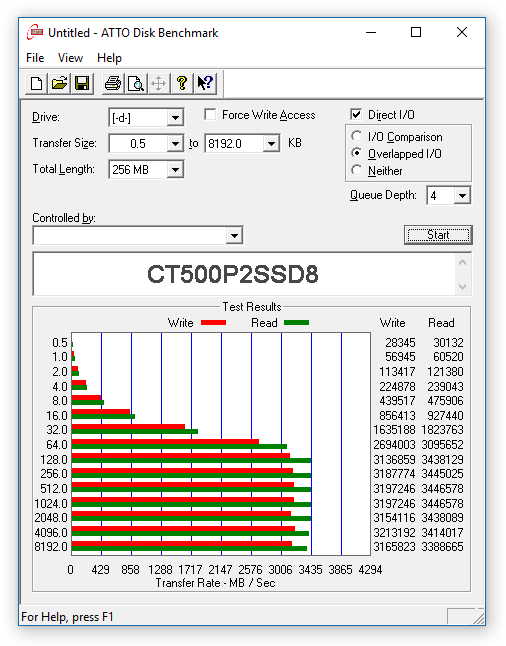Click the green Read legend swatch
Screen dimensions: 506x646
(x=296, y=323)
